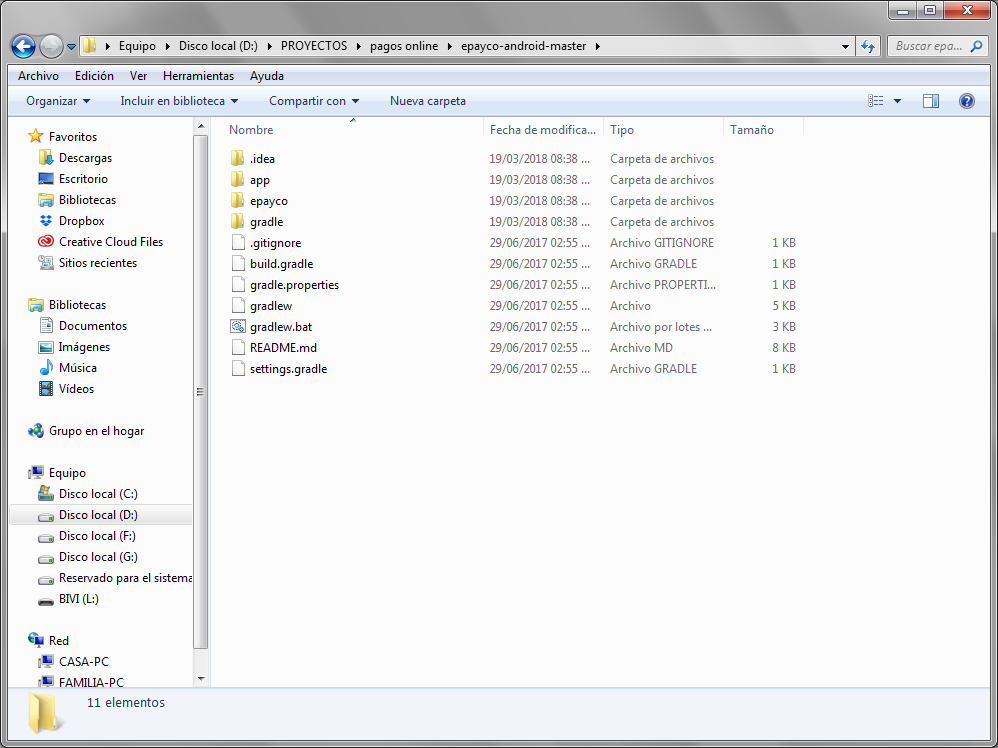This screenshot has width=998, height=748.
Task: Open the Edición menu
Action: point(94,76)
